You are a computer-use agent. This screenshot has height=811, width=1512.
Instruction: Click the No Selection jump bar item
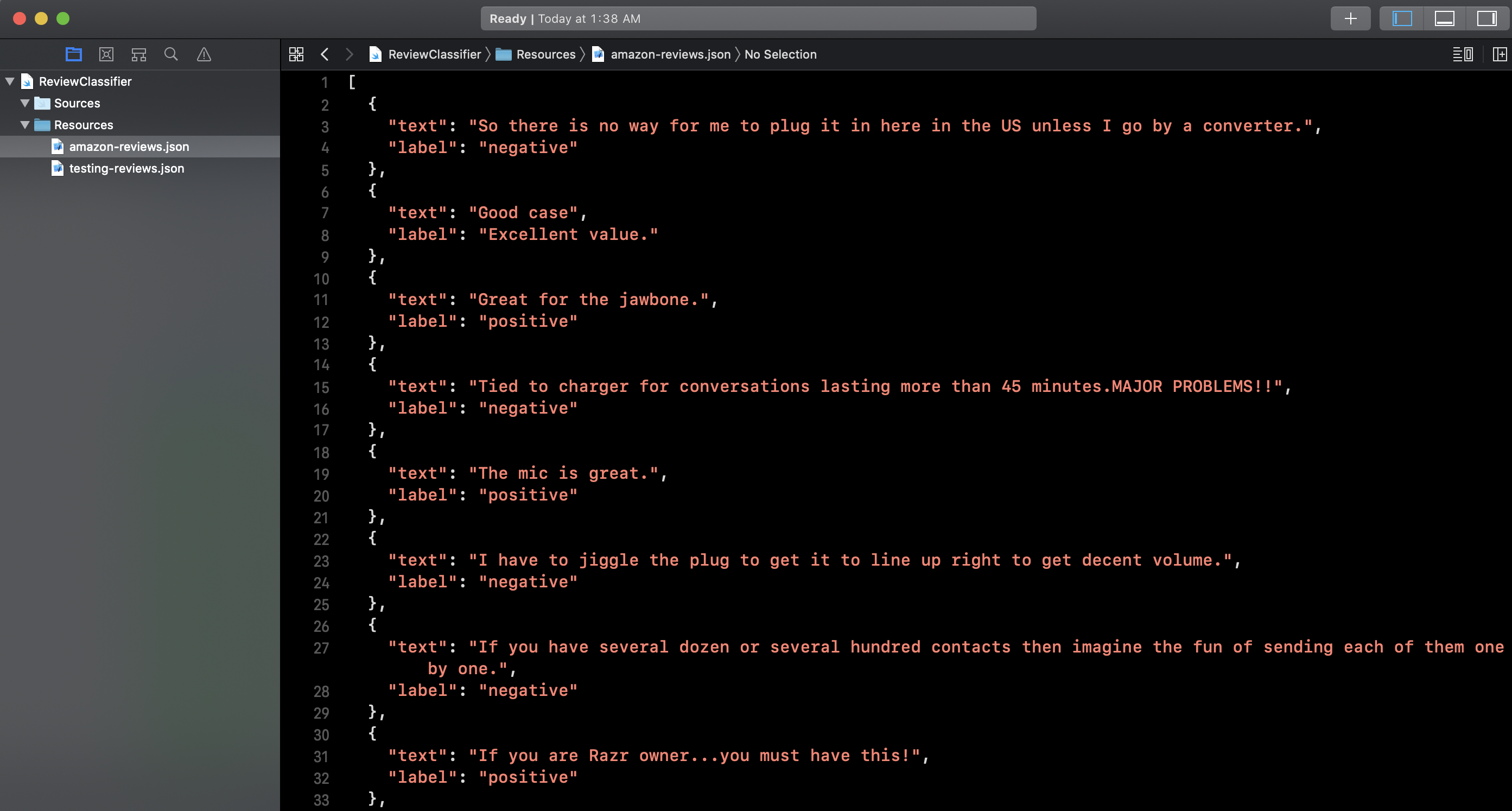tap(780, 54)
